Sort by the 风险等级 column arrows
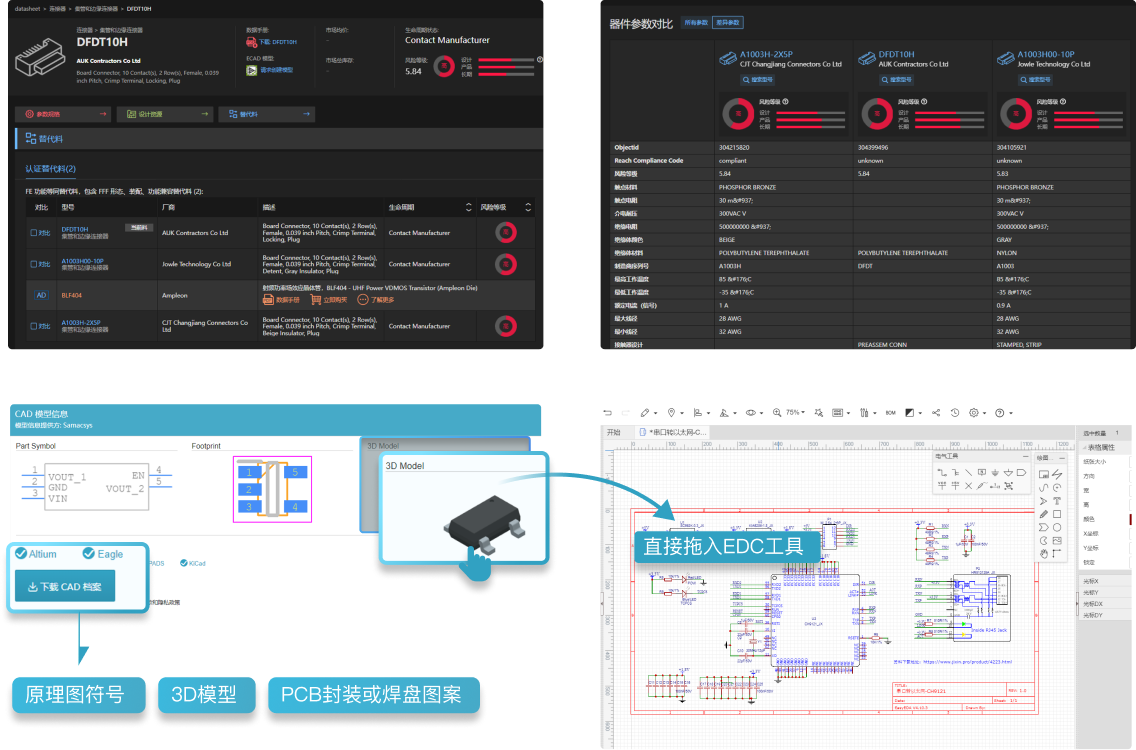The height and width of the screenshot is (750, 1136). (x=527, y=207)
